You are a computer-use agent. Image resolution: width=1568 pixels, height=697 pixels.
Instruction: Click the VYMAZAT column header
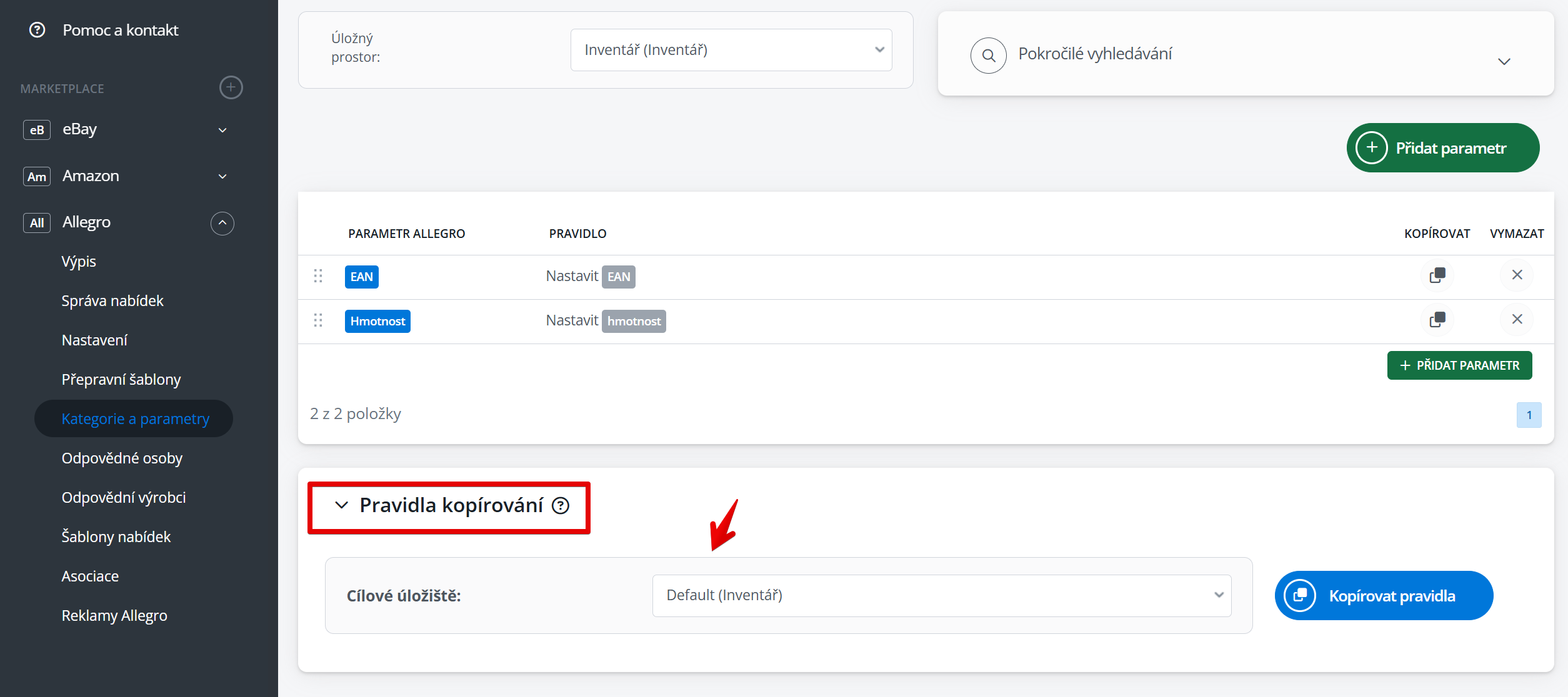(1517, 234)
